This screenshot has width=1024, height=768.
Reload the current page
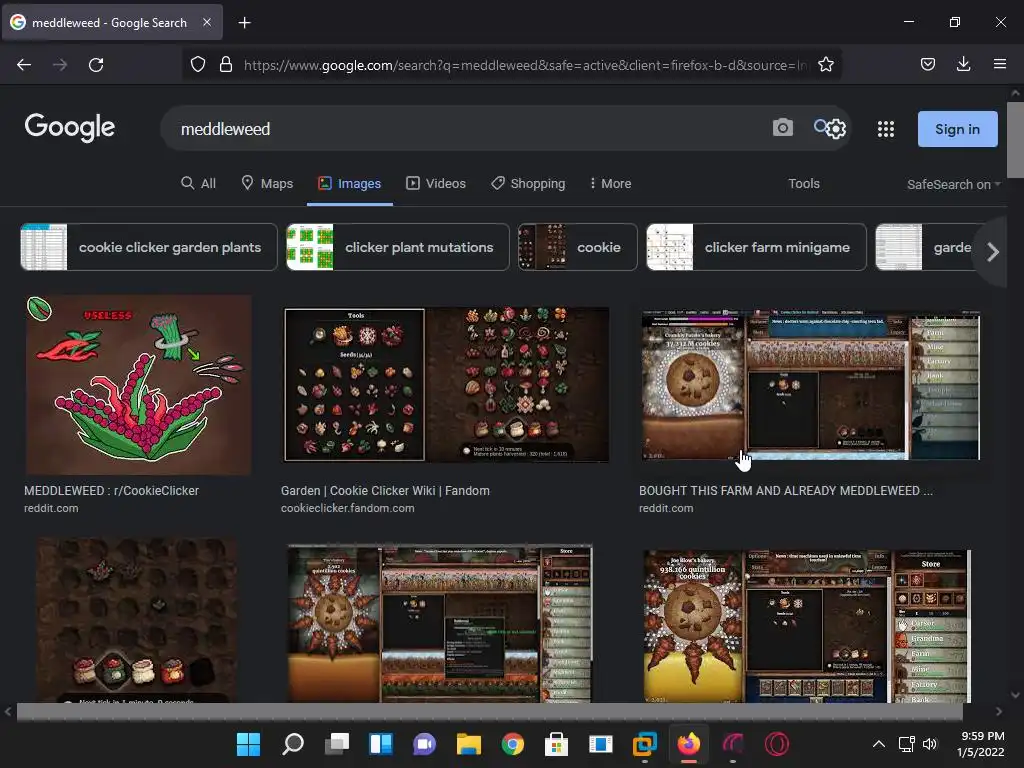click(96, 65)
